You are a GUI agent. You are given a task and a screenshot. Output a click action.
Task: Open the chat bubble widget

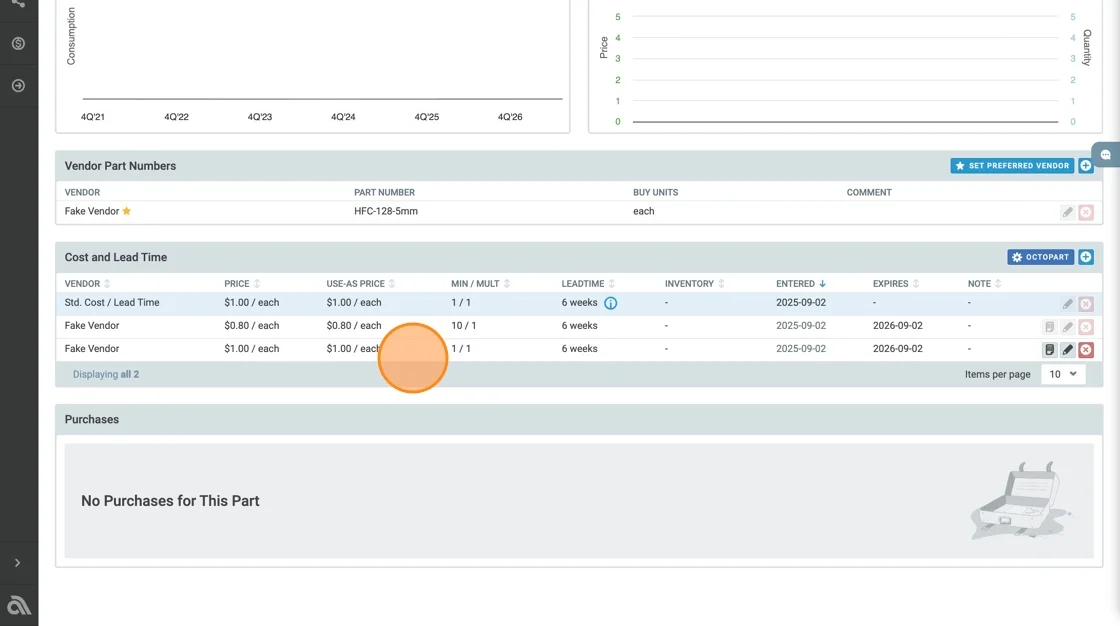point(1106,155)
